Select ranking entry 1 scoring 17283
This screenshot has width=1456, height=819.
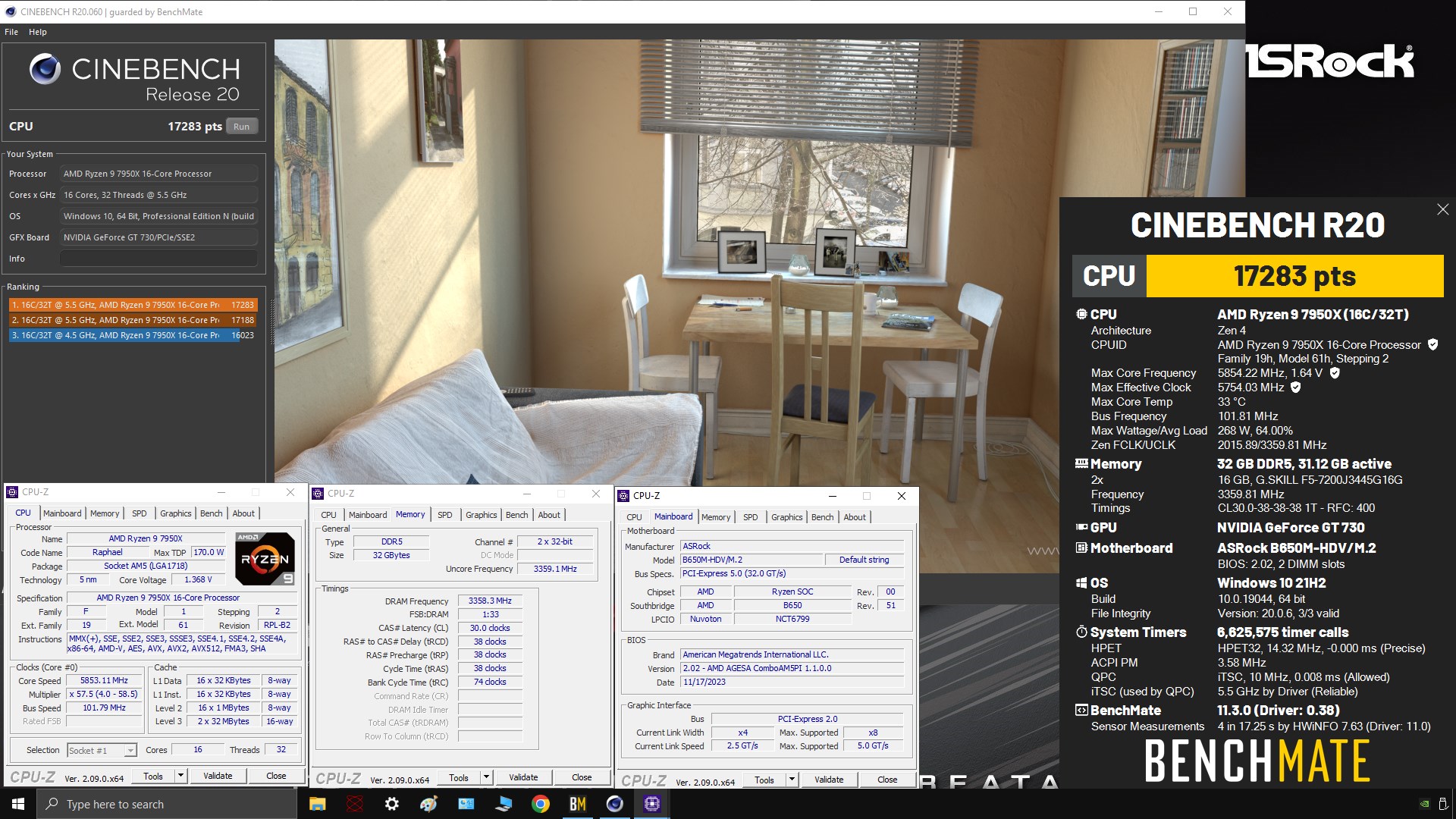click(x=133, y=305)
